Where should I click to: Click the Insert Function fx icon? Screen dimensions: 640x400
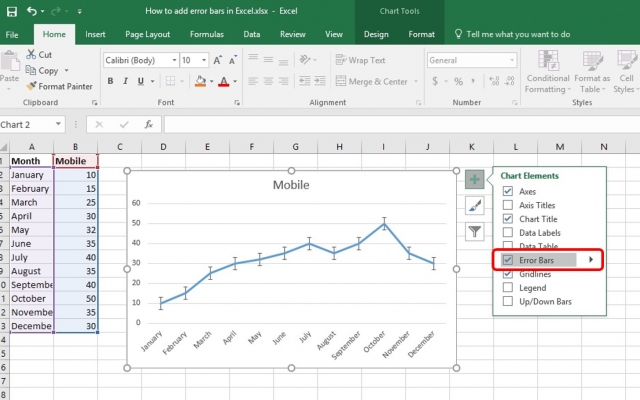pyautogui.click(x=149, y=124)
